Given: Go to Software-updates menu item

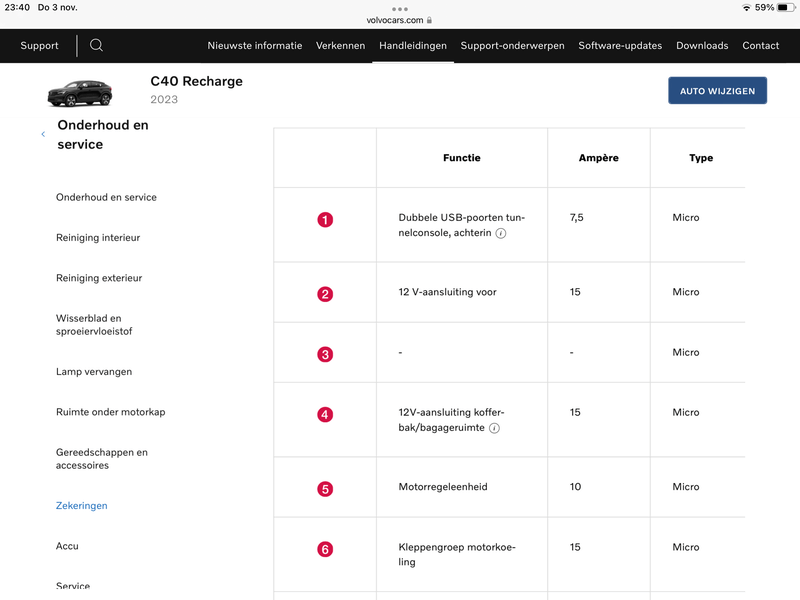Looking at the screenshot, I should pyautogui.click(x=620, y=45).
